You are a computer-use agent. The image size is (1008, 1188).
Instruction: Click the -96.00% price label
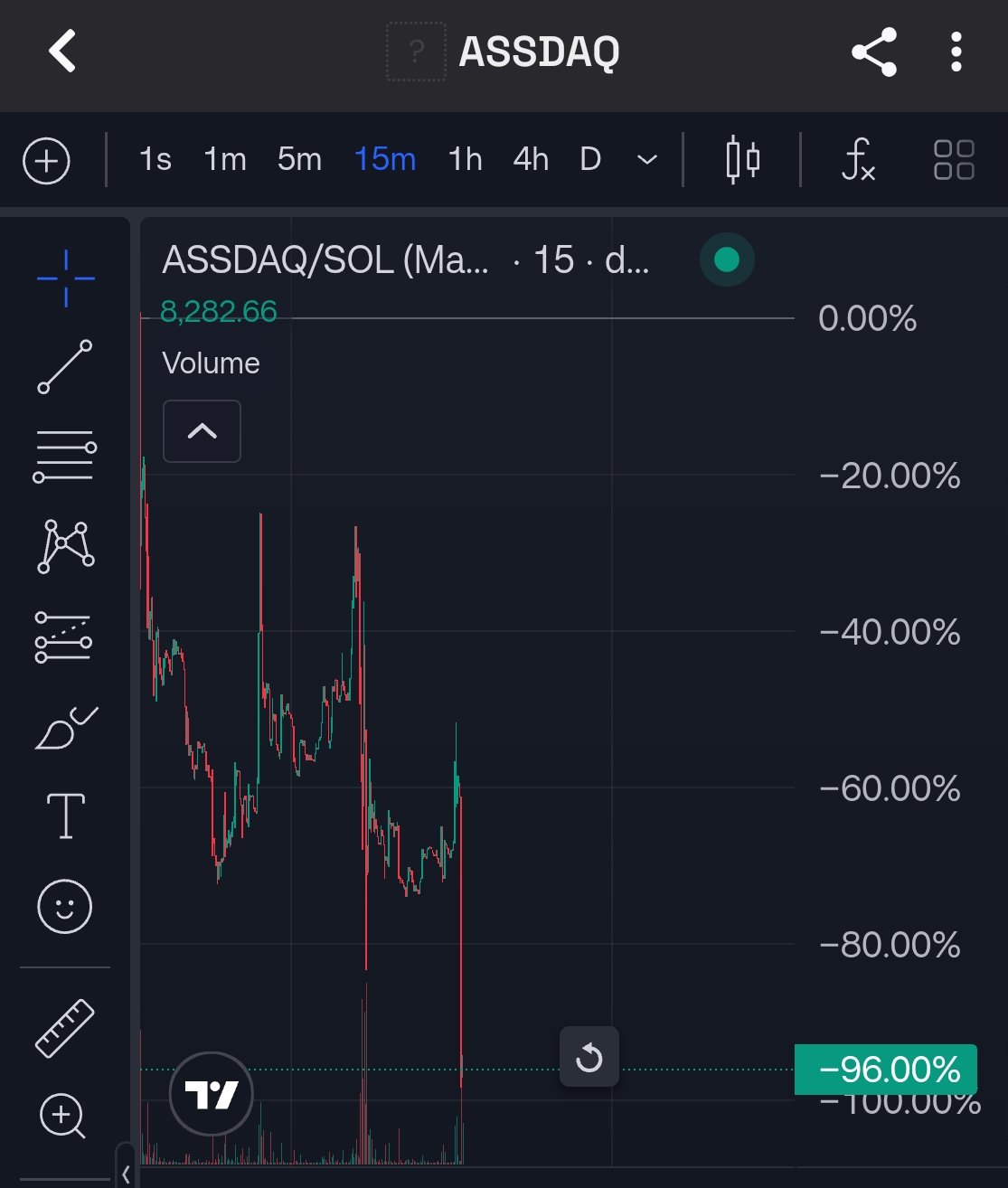pyautogui.click(x=886, y=1070)
